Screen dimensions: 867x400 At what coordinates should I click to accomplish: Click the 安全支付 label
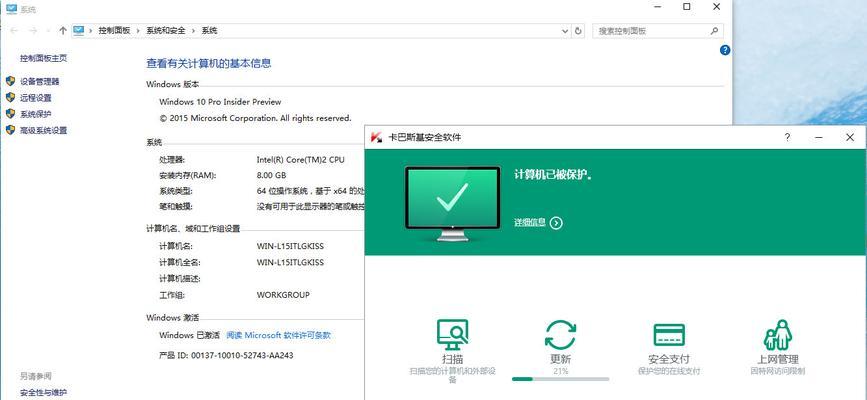point(669,359)
